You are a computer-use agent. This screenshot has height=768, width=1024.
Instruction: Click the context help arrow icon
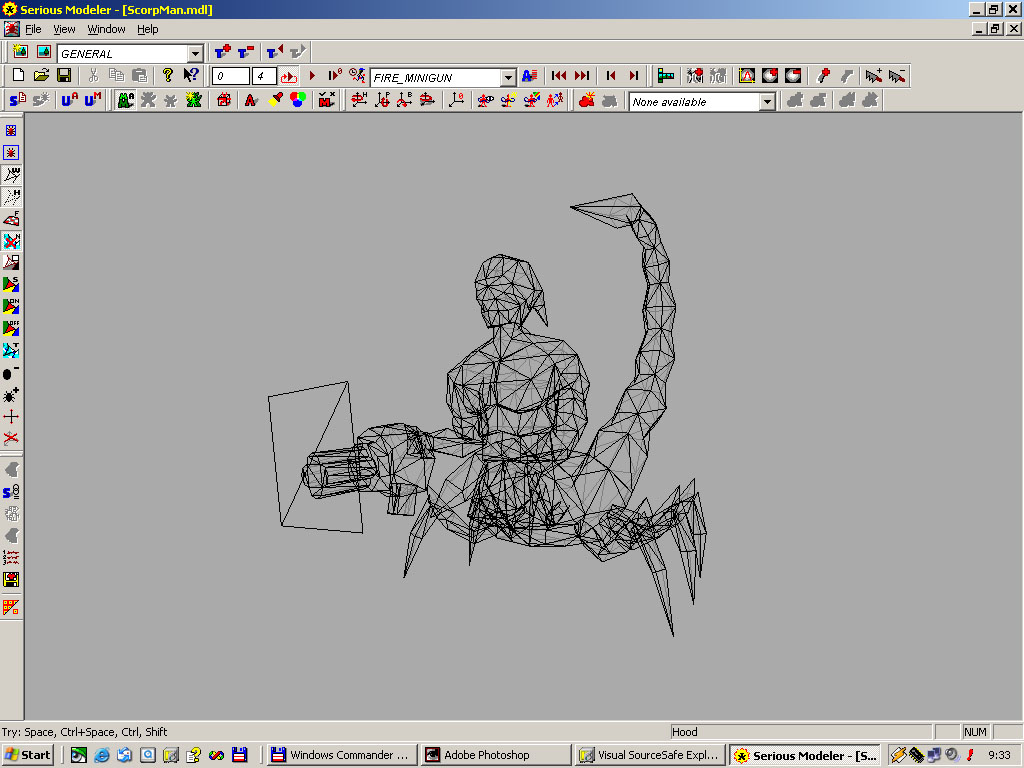(191, 76)
